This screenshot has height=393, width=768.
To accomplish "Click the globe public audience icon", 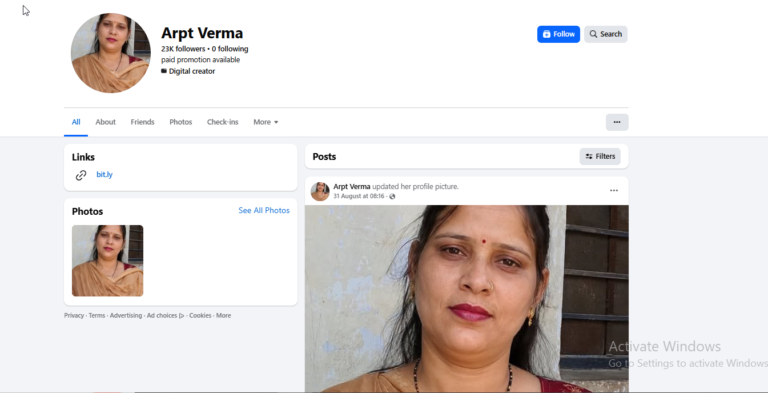I will pos(392,196).
